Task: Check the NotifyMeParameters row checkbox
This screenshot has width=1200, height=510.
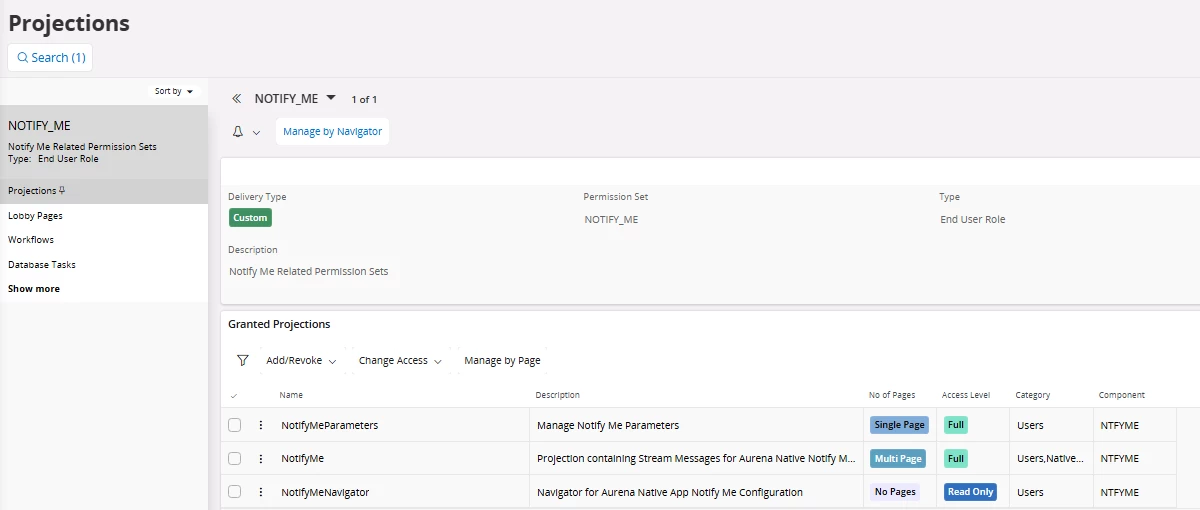Action: [235, 425]
